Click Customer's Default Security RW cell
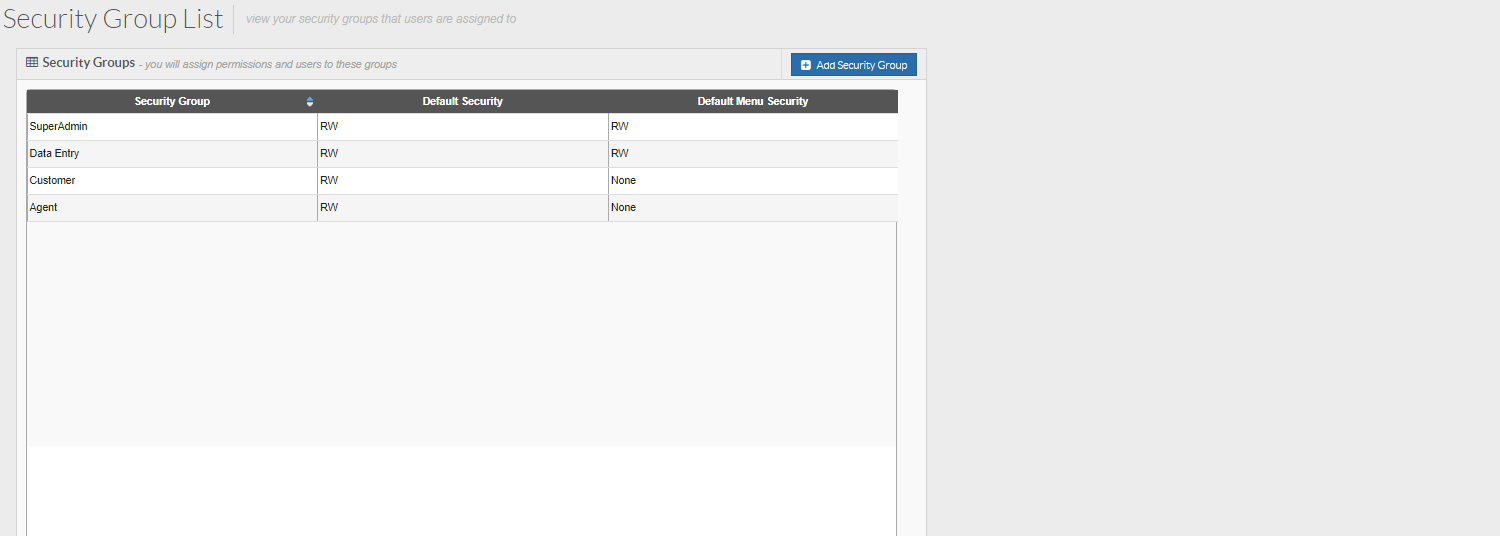Screen dimensions: 1500x536 [329, 181]
